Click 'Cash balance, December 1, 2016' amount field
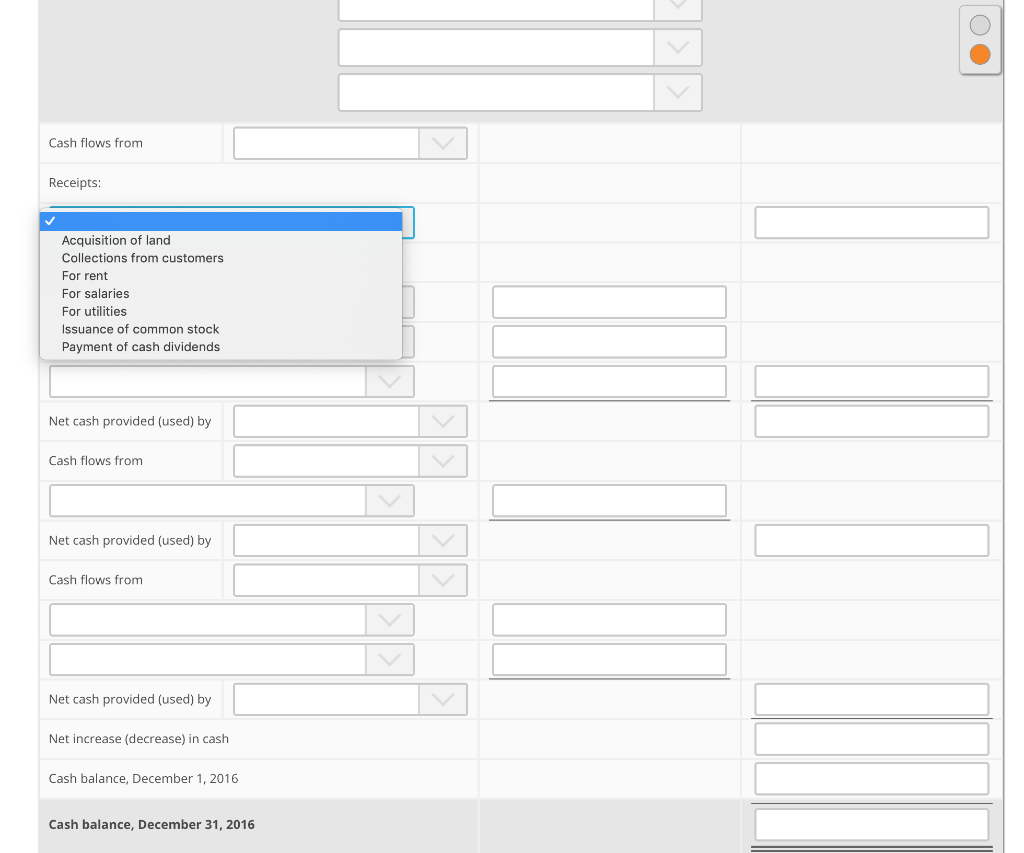 coord(871,779)
